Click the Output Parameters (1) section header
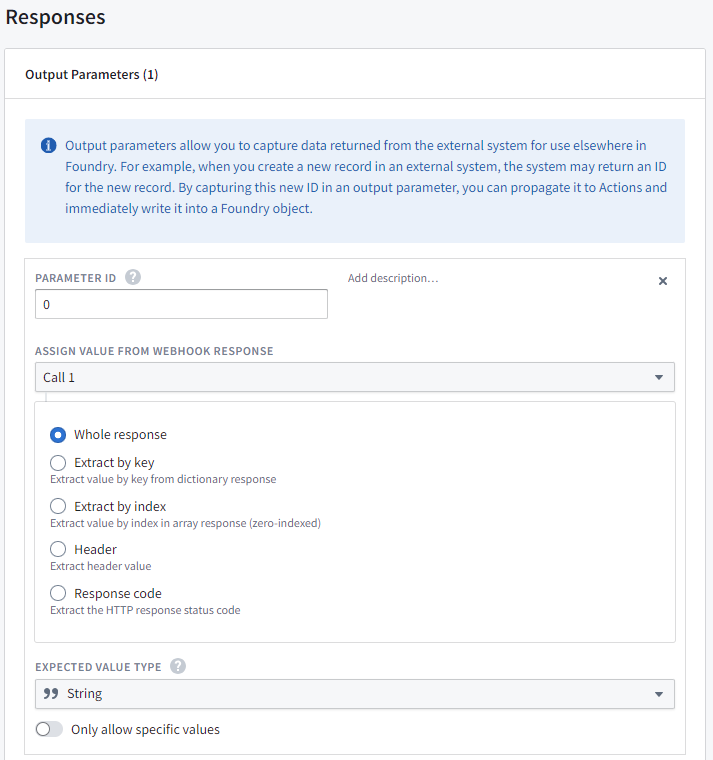Screen dimensions: 713x760 91,74
